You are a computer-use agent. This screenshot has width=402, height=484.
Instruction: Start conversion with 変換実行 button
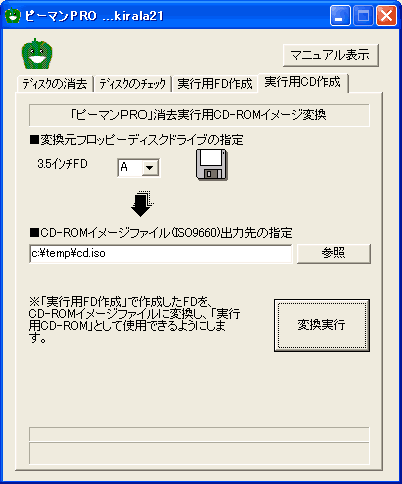pyautogui.click(x=322, y=325)
